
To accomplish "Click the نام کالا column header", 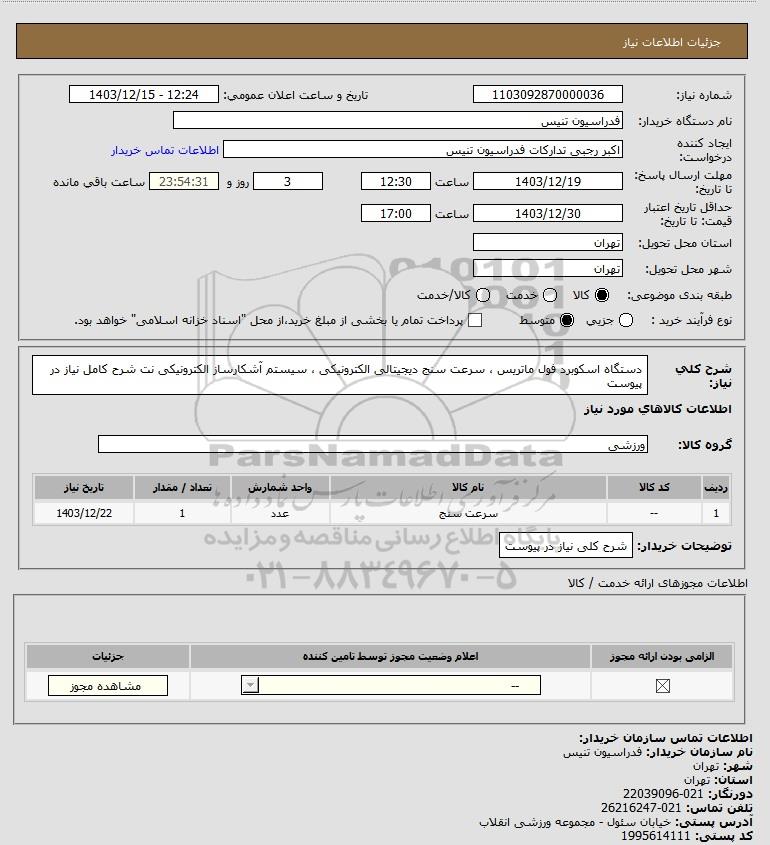I will [x=468, y=487].
